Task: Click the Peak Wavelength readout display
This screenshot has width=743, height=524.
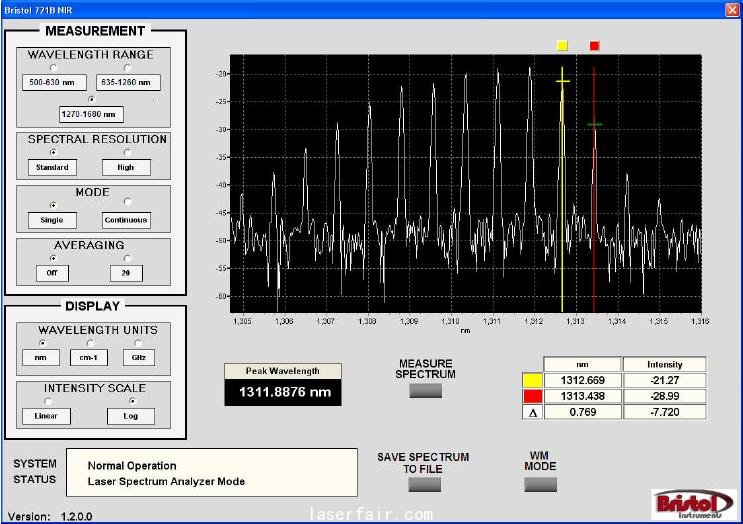Action: pyautogui.click(x=284, y=392)
